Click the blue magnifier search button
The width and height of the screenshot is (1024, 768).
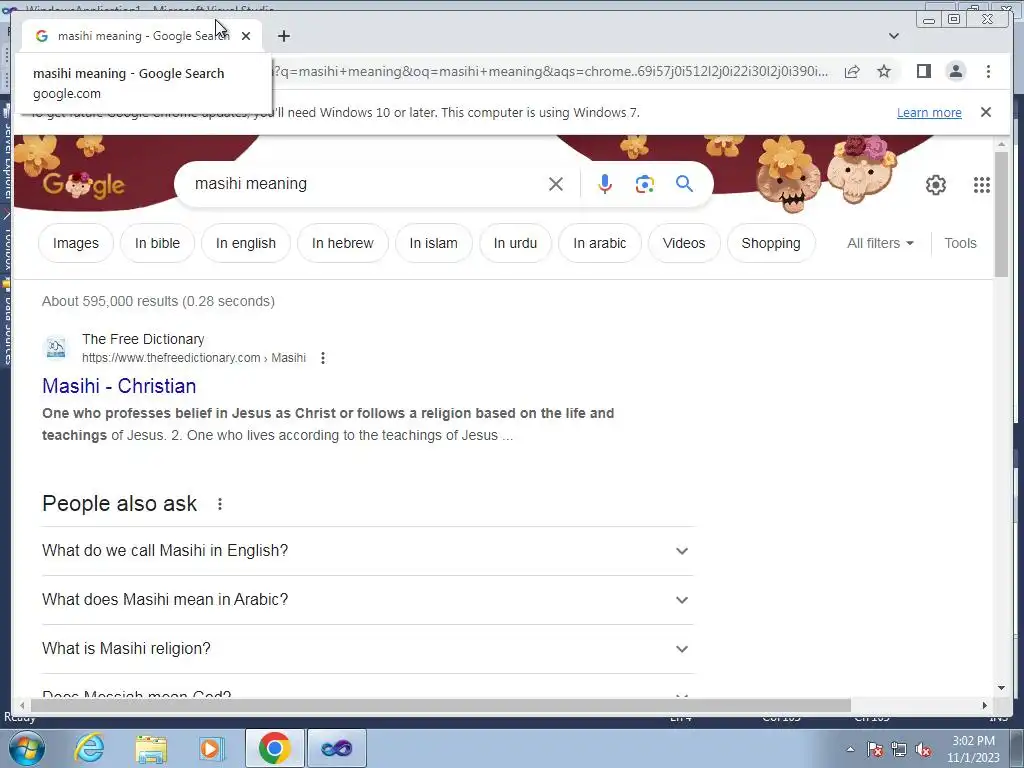[684, 184]
